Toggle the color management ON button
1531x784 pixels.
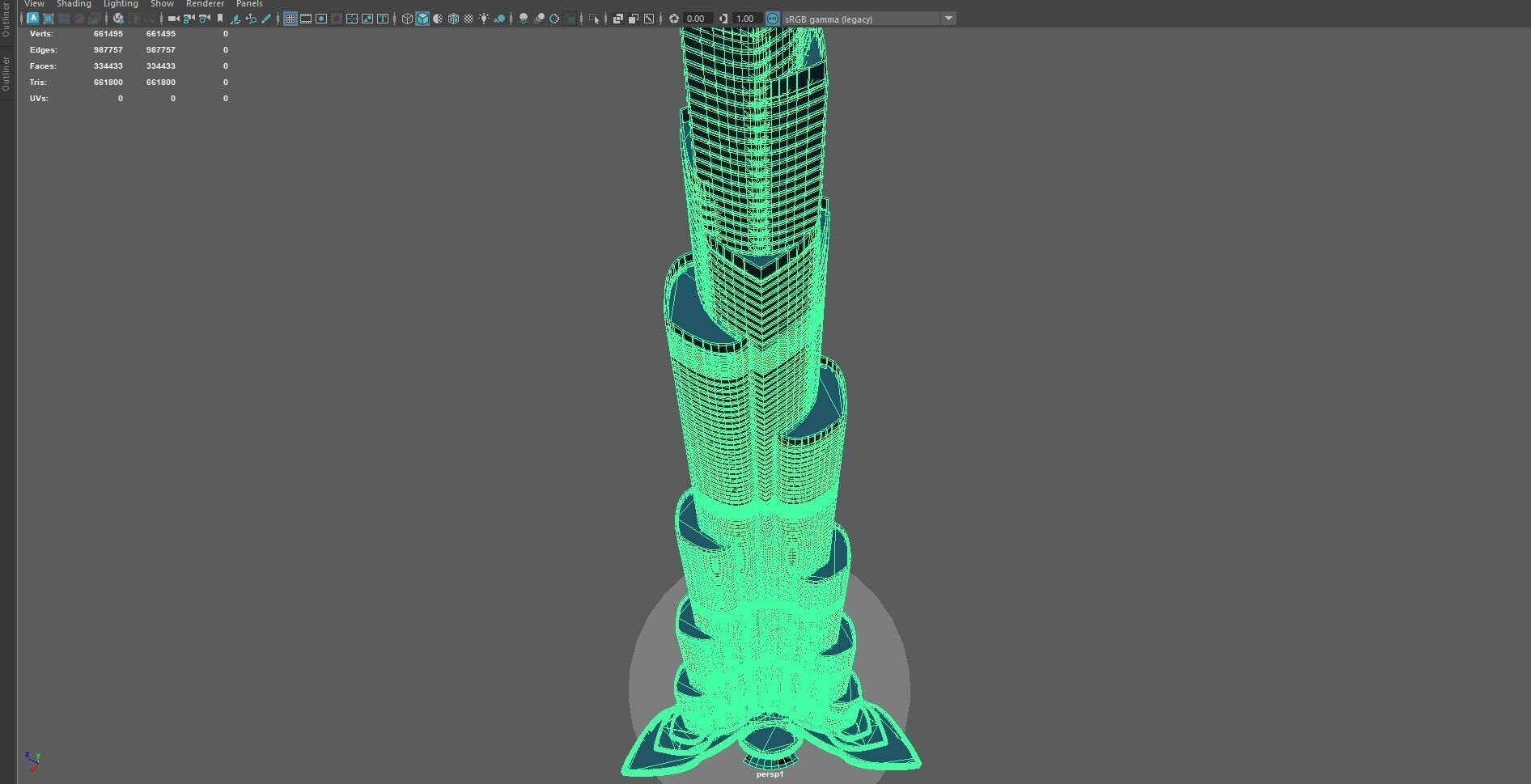click(x=773, y=18)
